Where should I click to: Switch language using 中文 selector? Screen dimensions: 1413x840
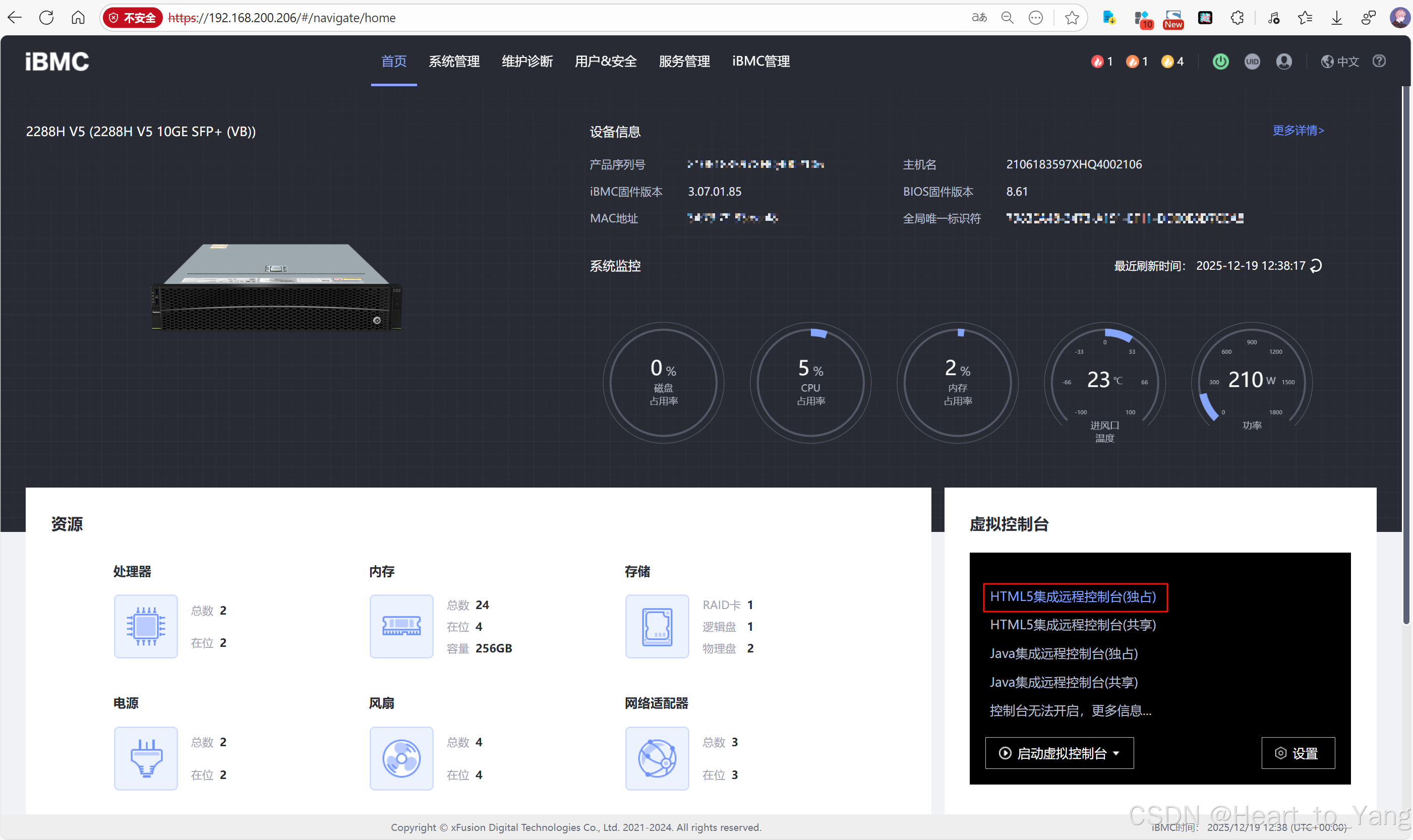tap(1340, 61)
